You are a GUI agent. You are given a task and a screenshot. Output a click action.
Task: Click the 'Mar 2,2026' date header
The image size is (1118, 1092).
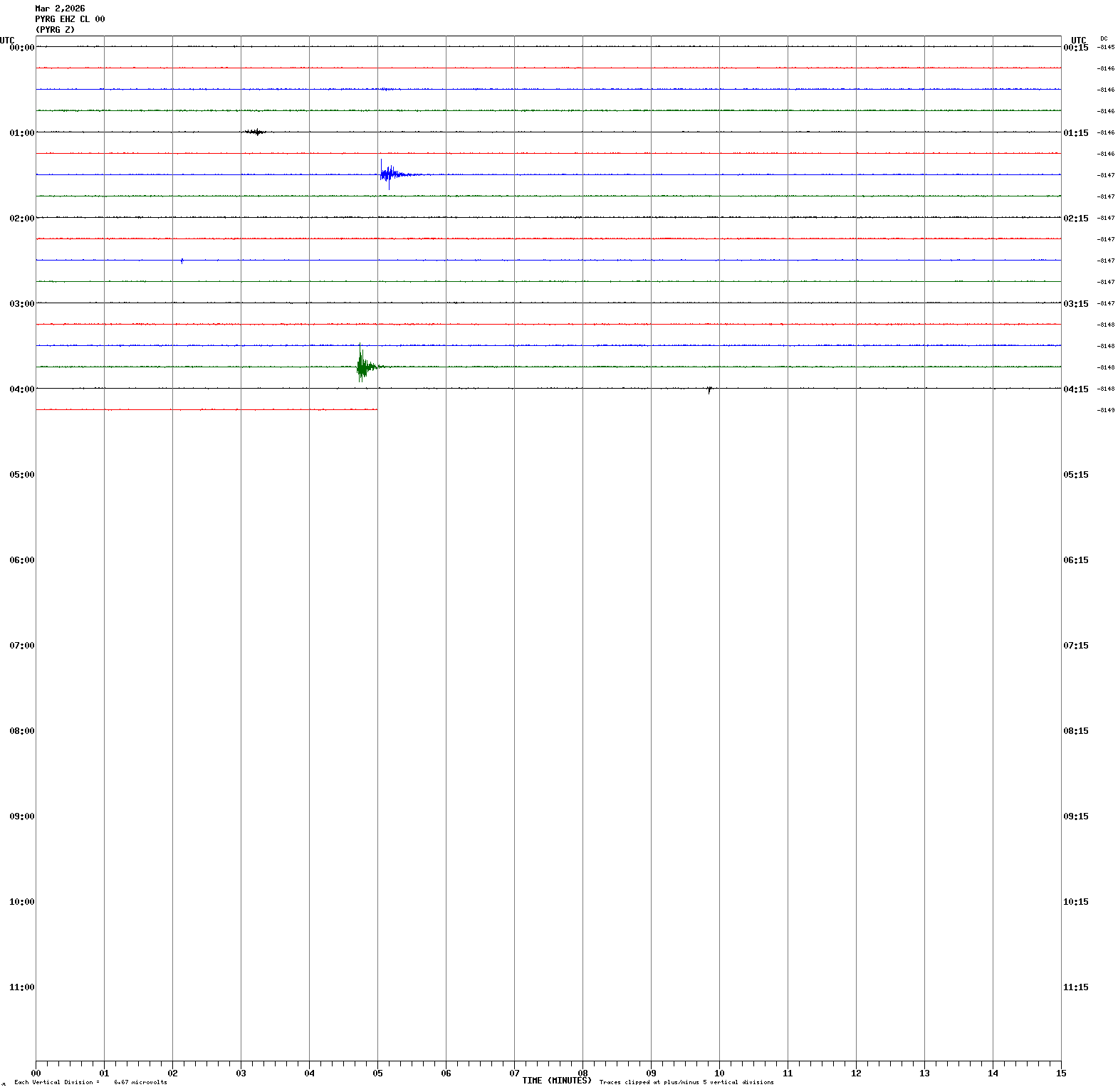(60, 9)
